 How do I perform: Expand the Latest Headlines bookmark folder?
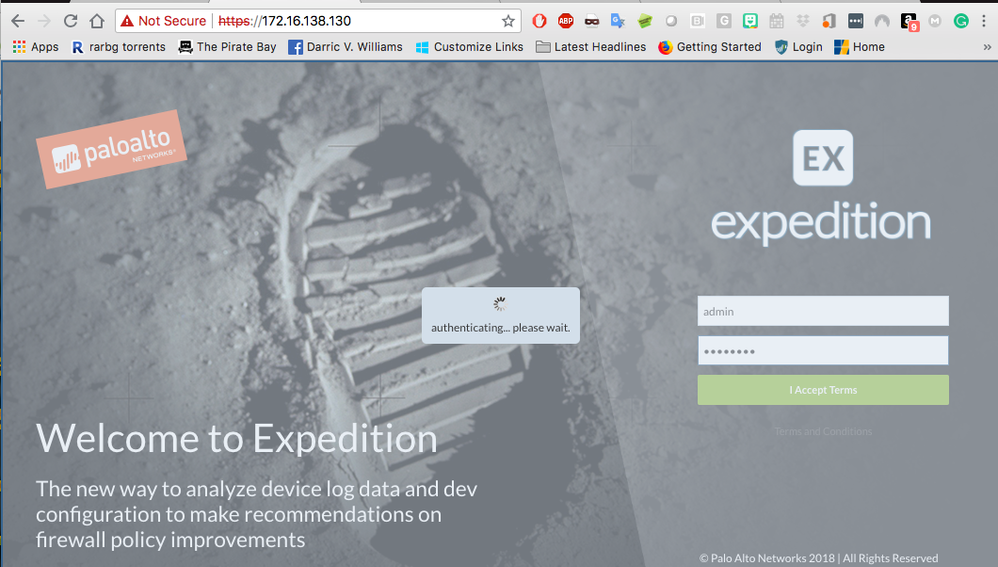point(591,47)
